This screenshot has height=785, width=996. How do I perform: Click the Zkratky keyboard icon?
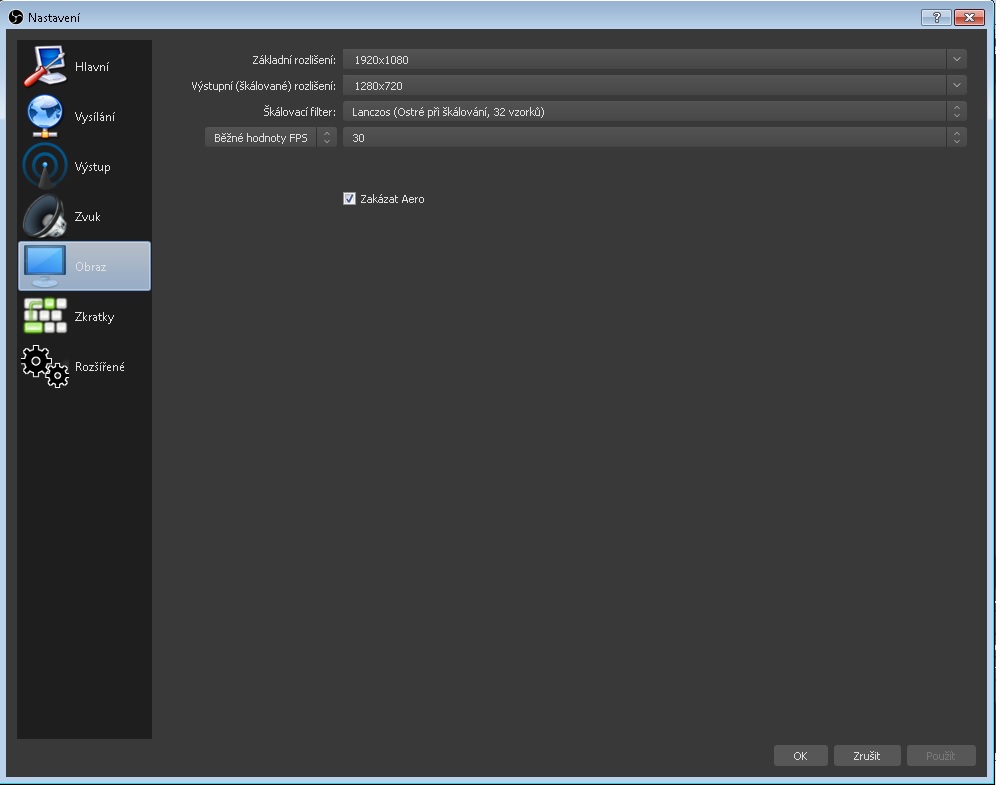(x=45, y=316)
